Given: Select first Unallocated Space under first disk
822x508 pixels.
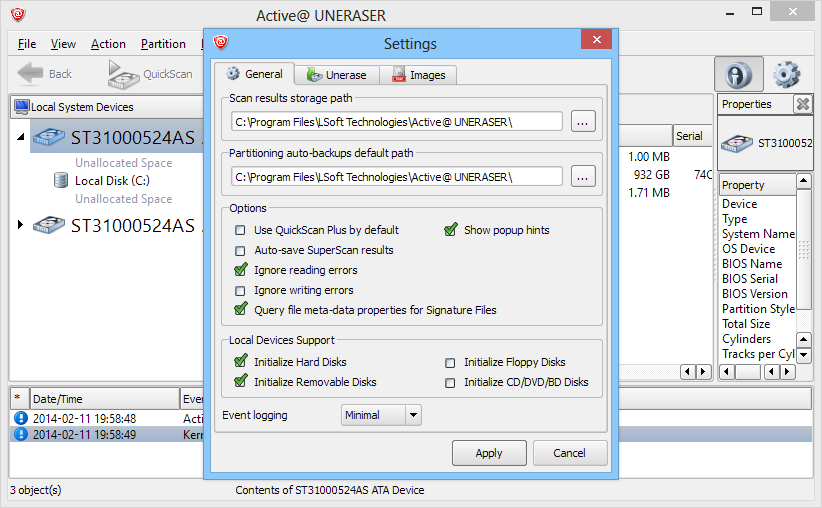Looking at the screenshot, I should 123,163.
